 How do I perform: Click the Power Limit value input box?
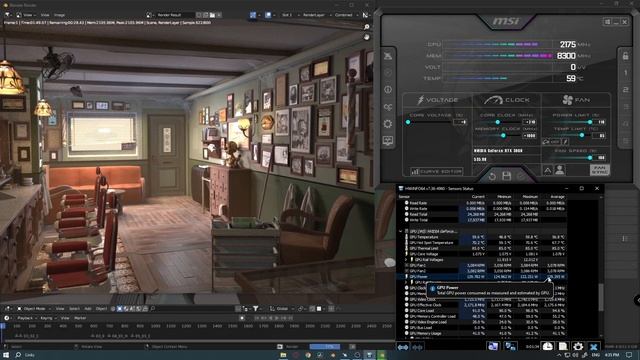599,122
